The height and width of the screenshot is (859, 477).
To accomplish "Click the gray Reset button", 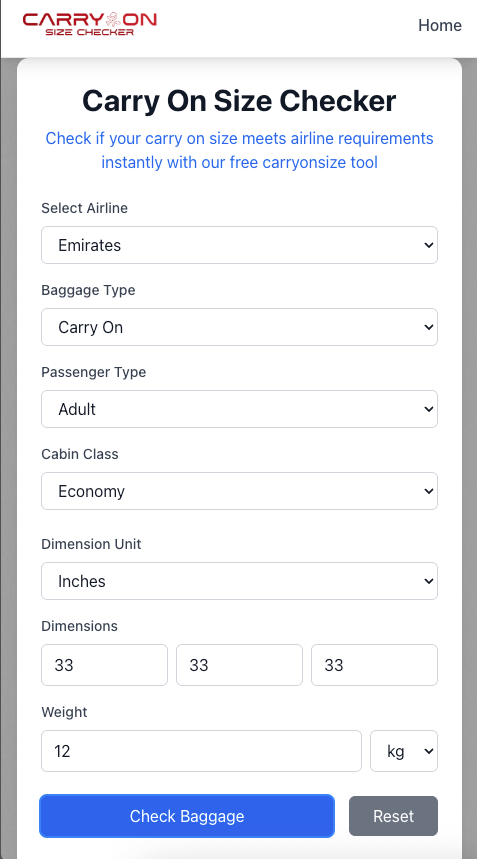I will 393,816.
